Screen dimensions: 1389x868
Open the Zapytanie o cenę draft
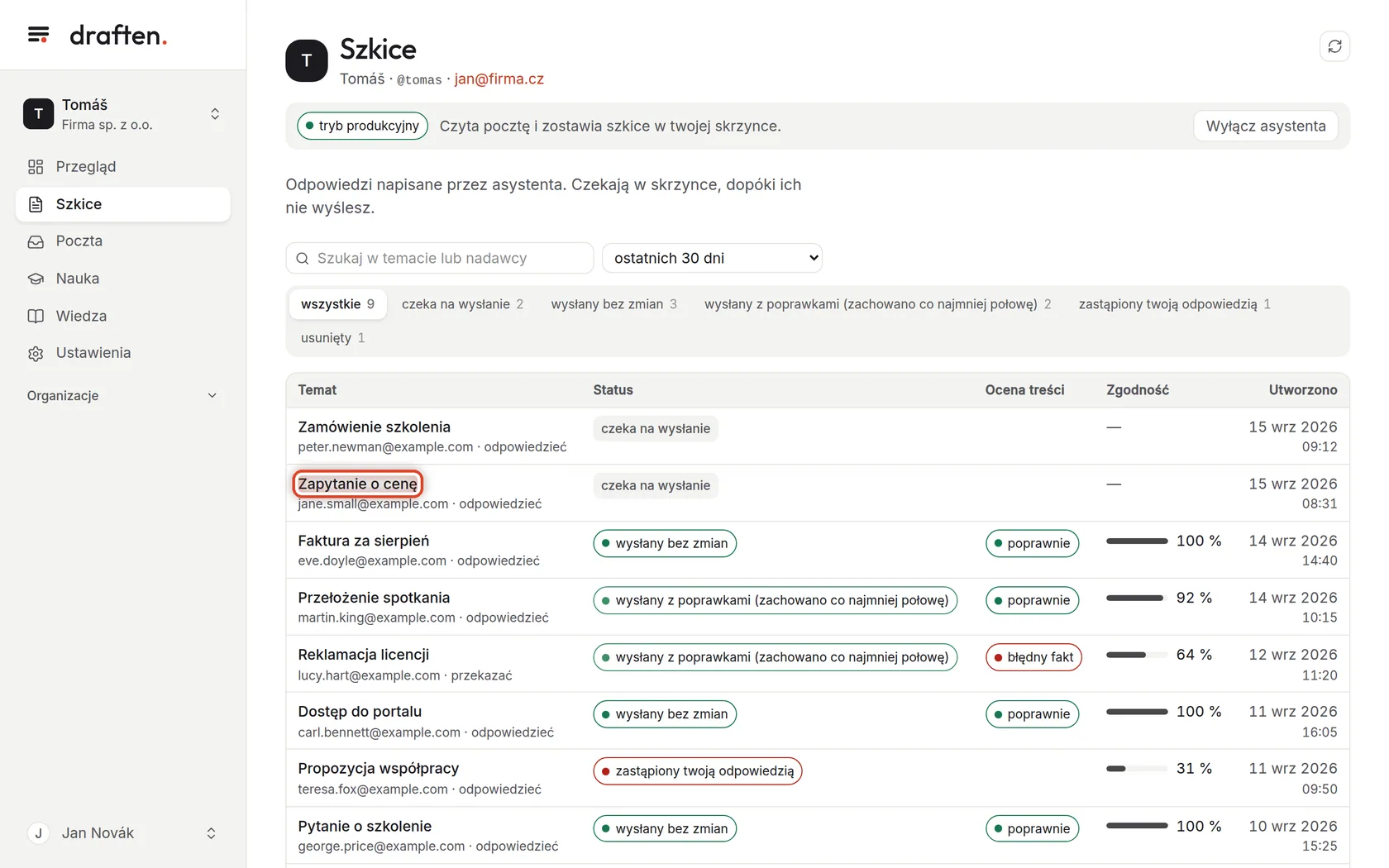coord(358,484)
